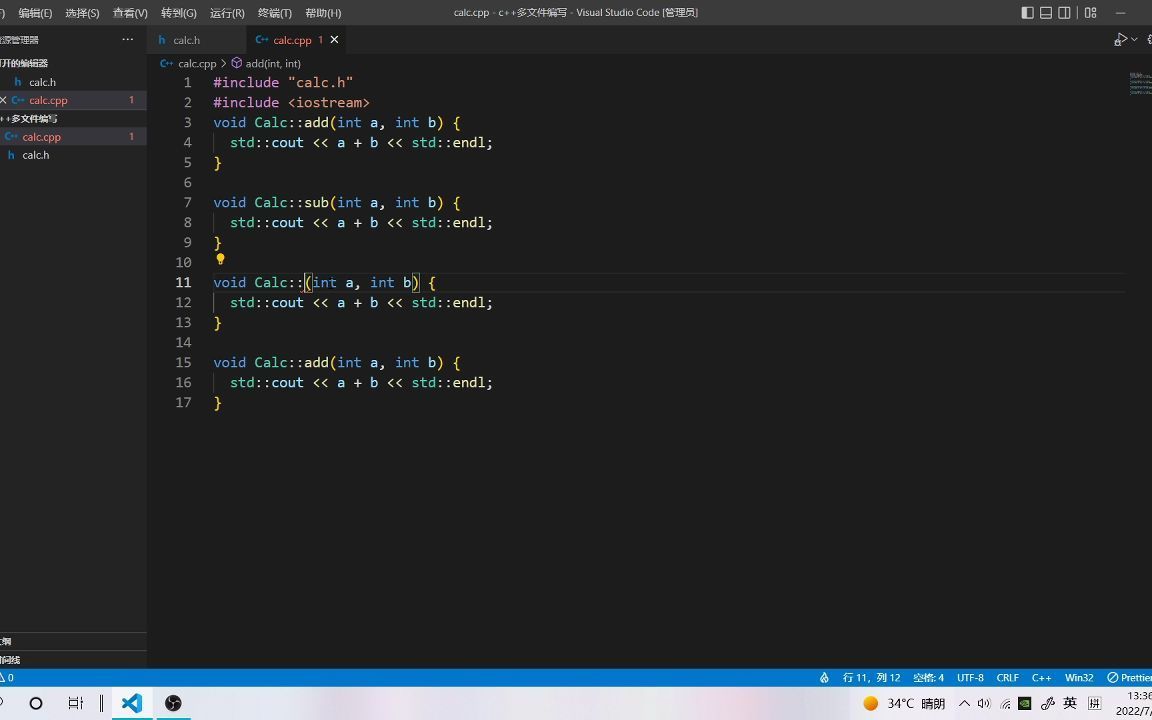This screenshot has width=1152, height=720.
Task: Click the Prettier status indicator
Action: (1129, 677)
